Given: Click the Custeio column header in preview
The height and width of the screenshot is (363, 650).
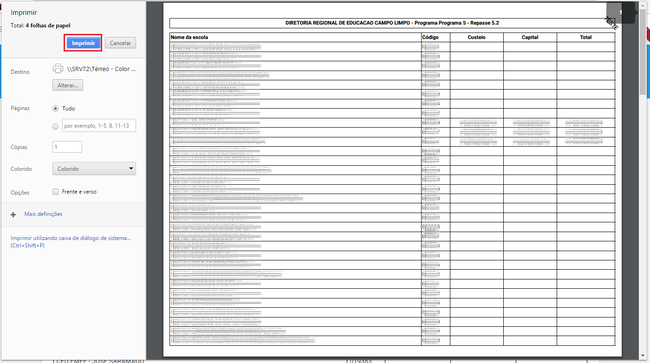Looking at the screenshot, I should [477, 37].
